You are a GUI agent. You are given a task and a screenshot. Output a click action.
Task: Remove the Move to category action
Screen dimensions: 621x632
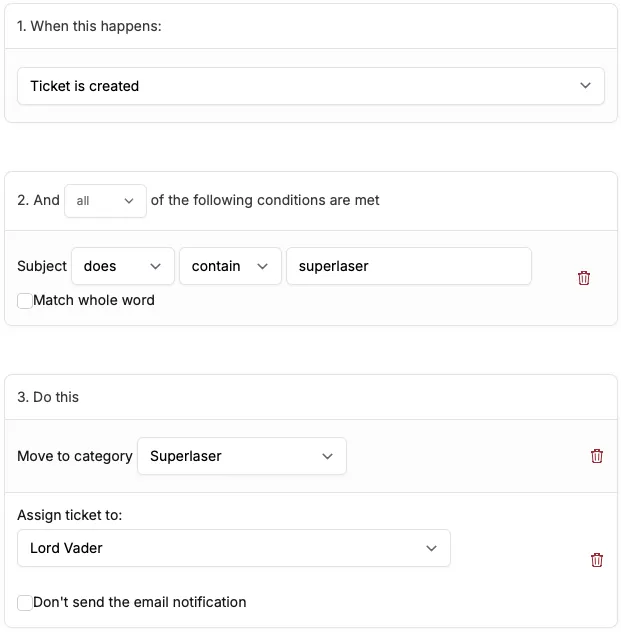click(x=597, y=456)
